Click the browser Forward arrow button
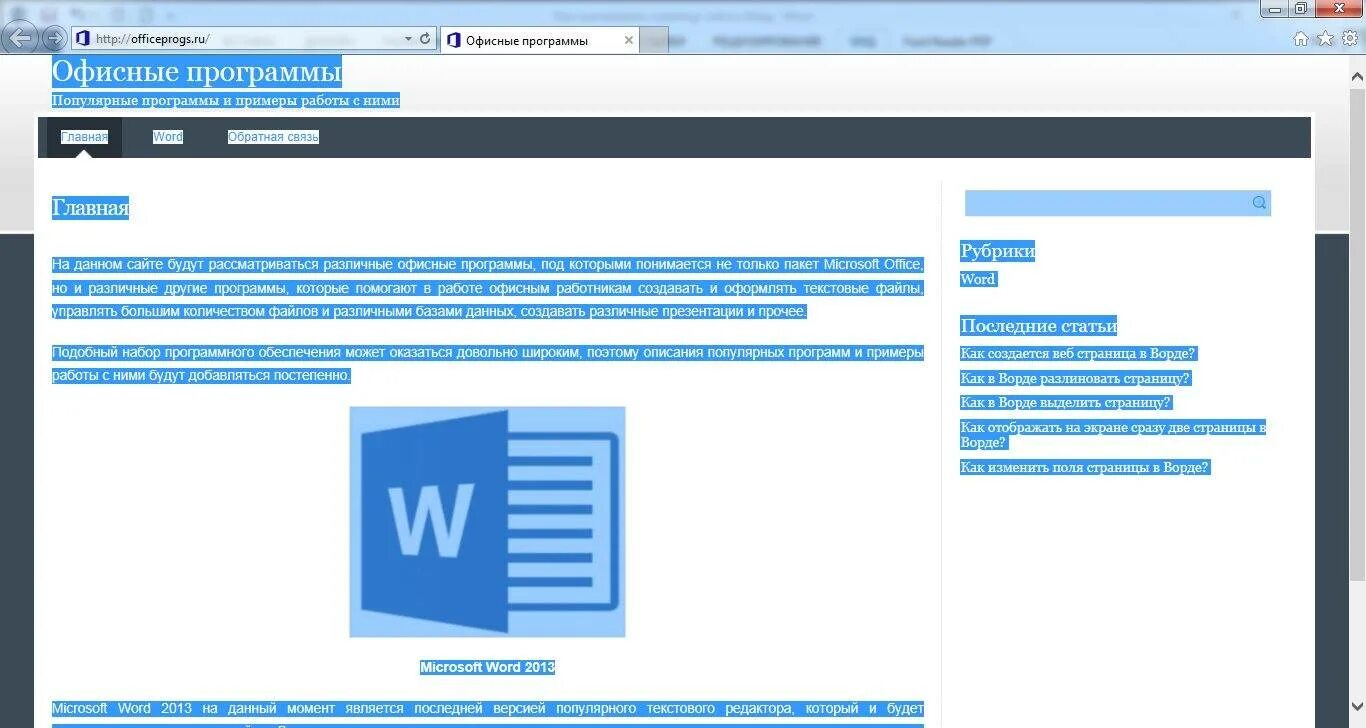1366x728 pixels. point(54,39)
